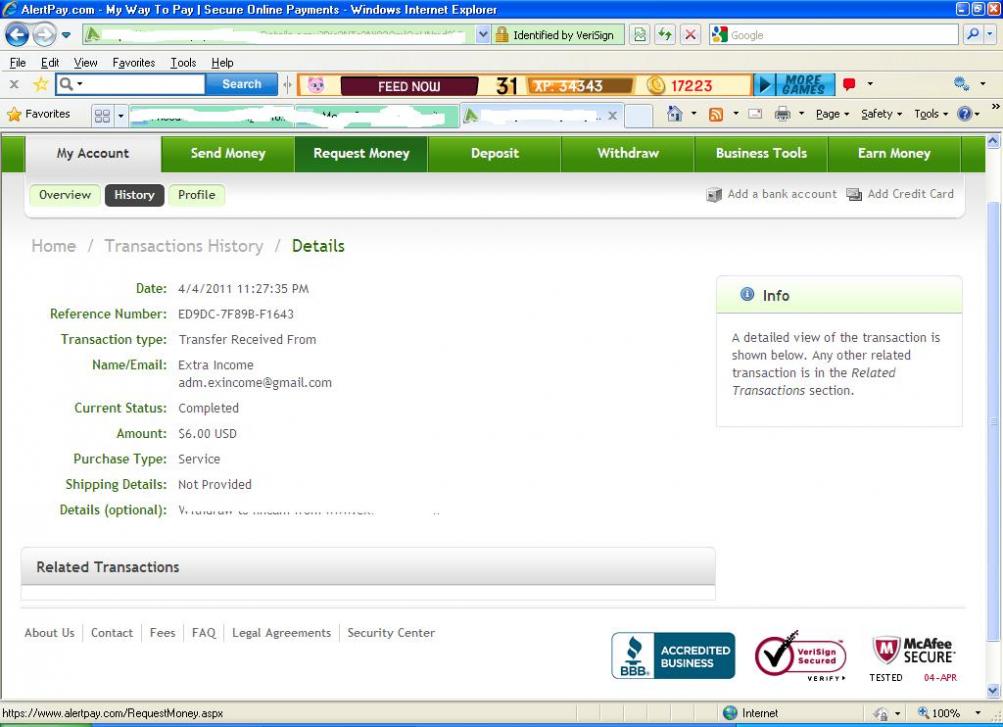
Task: Click the Refresh page icon
Action: coord(665,35)
